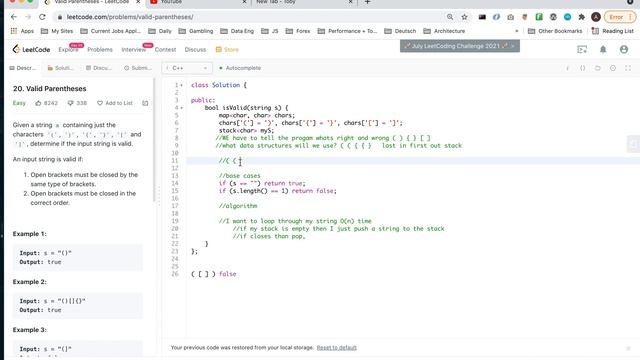This screenshot has height=360, width=640.
Task: Open the My Sites bookmarks folder
Action: click(x=57, y=31)
